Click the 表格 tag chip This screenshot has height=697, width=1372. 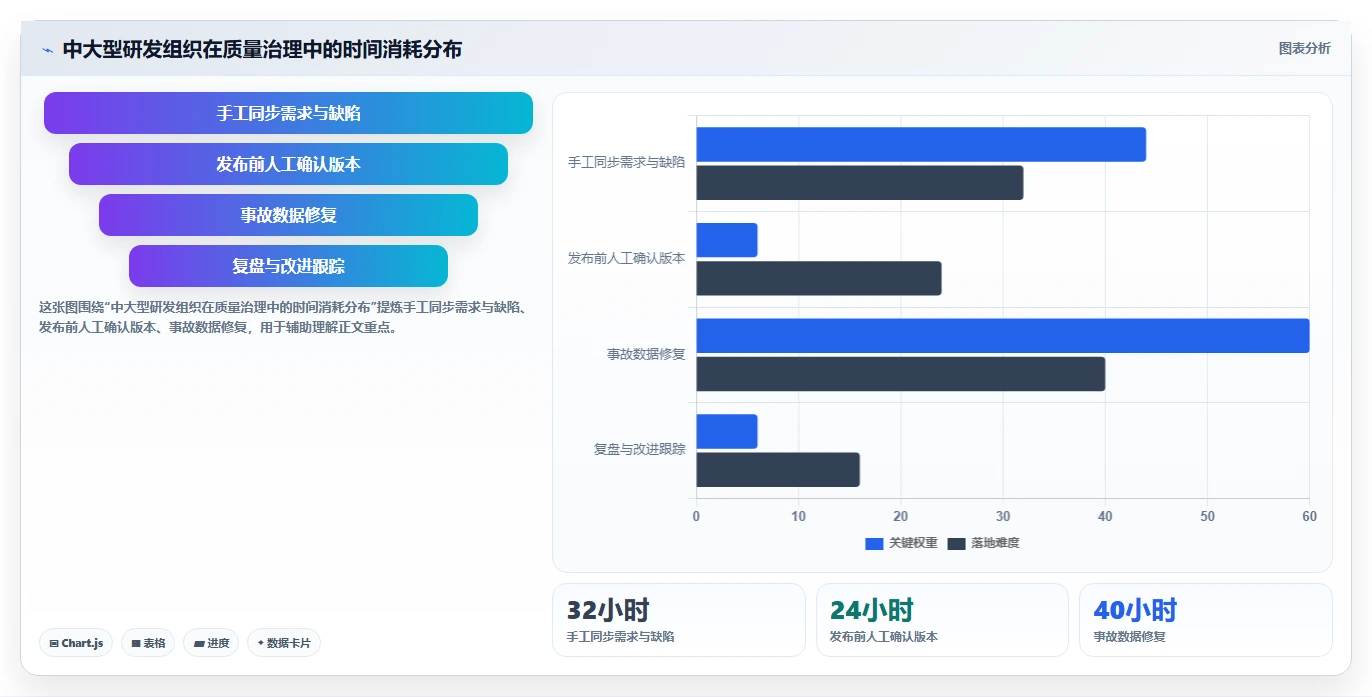point(148,643)
